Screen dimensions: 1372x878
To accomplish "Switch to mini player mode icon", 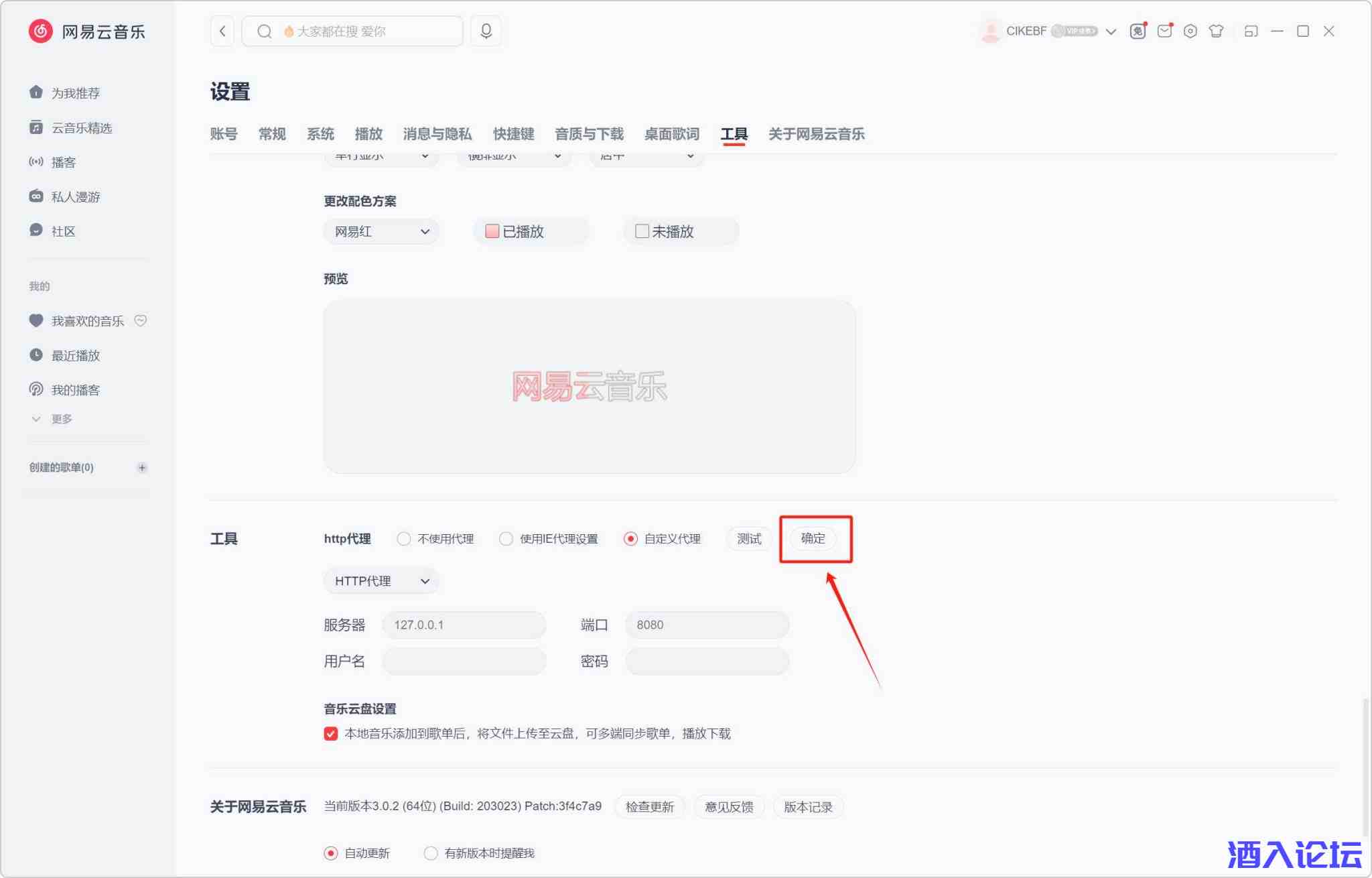I will point(1250,31).
